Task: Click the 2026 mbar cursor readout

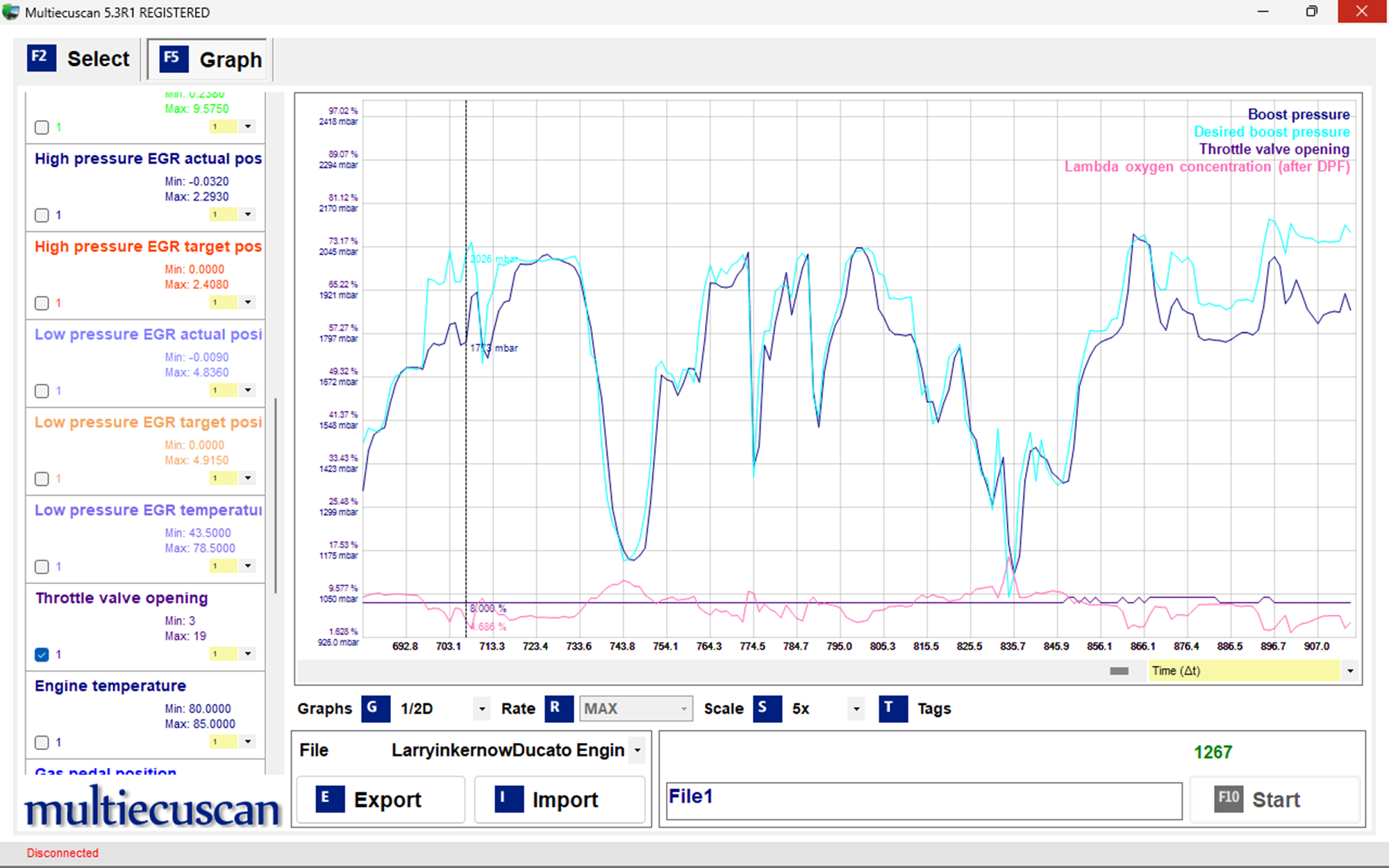Action: click(494, 259)
